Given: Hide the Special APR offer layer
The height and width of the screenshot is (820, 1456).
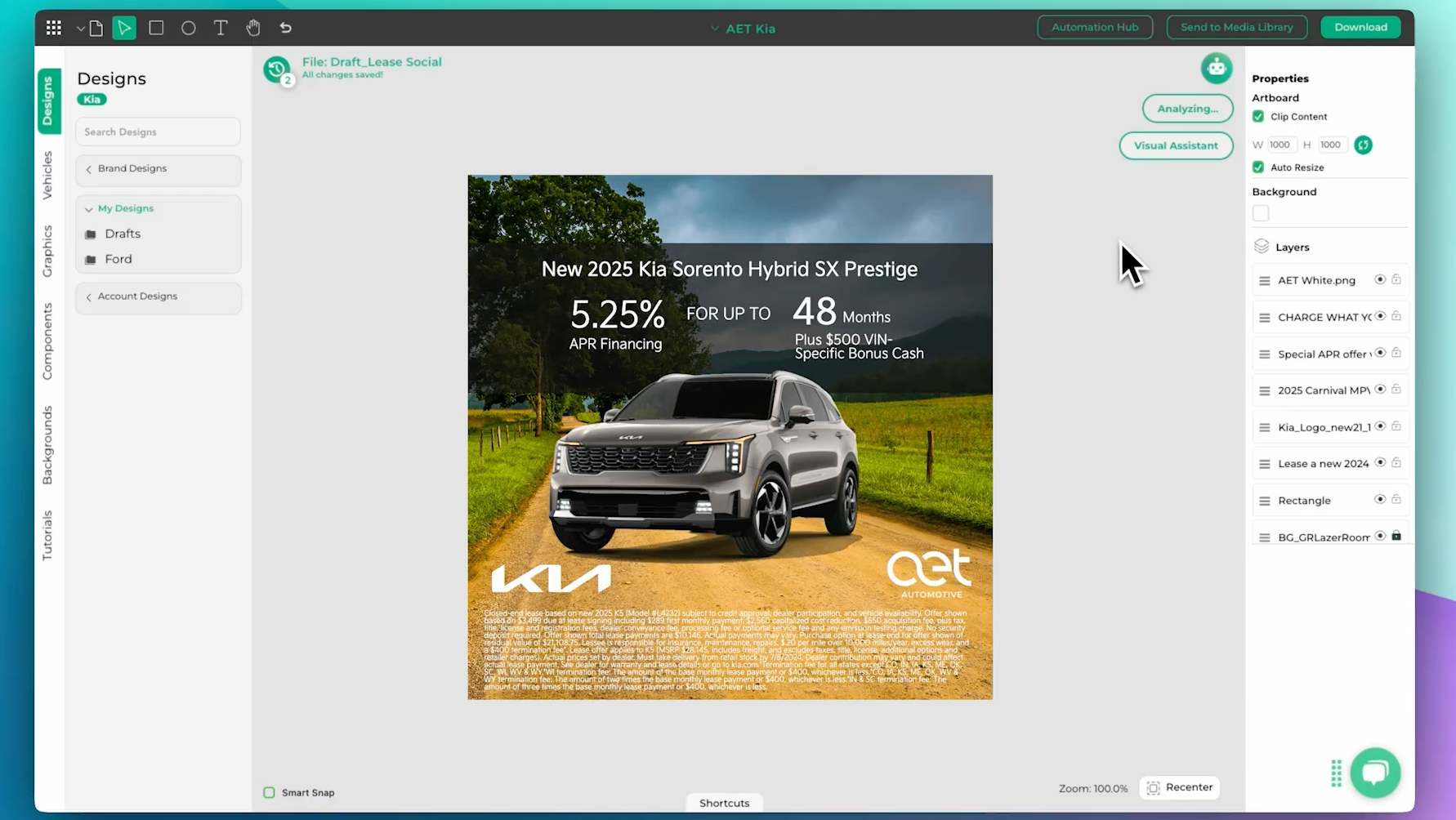Looking at the screenshot, I should pos(1380,353).
